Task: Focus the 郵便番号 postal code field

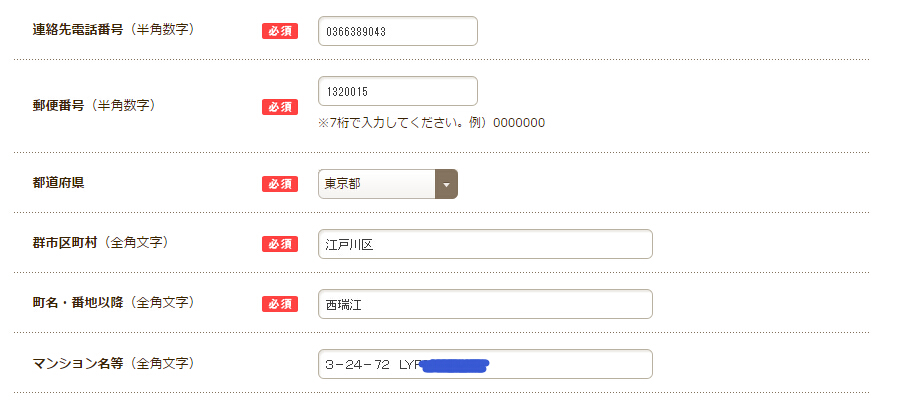Action: 397,91
